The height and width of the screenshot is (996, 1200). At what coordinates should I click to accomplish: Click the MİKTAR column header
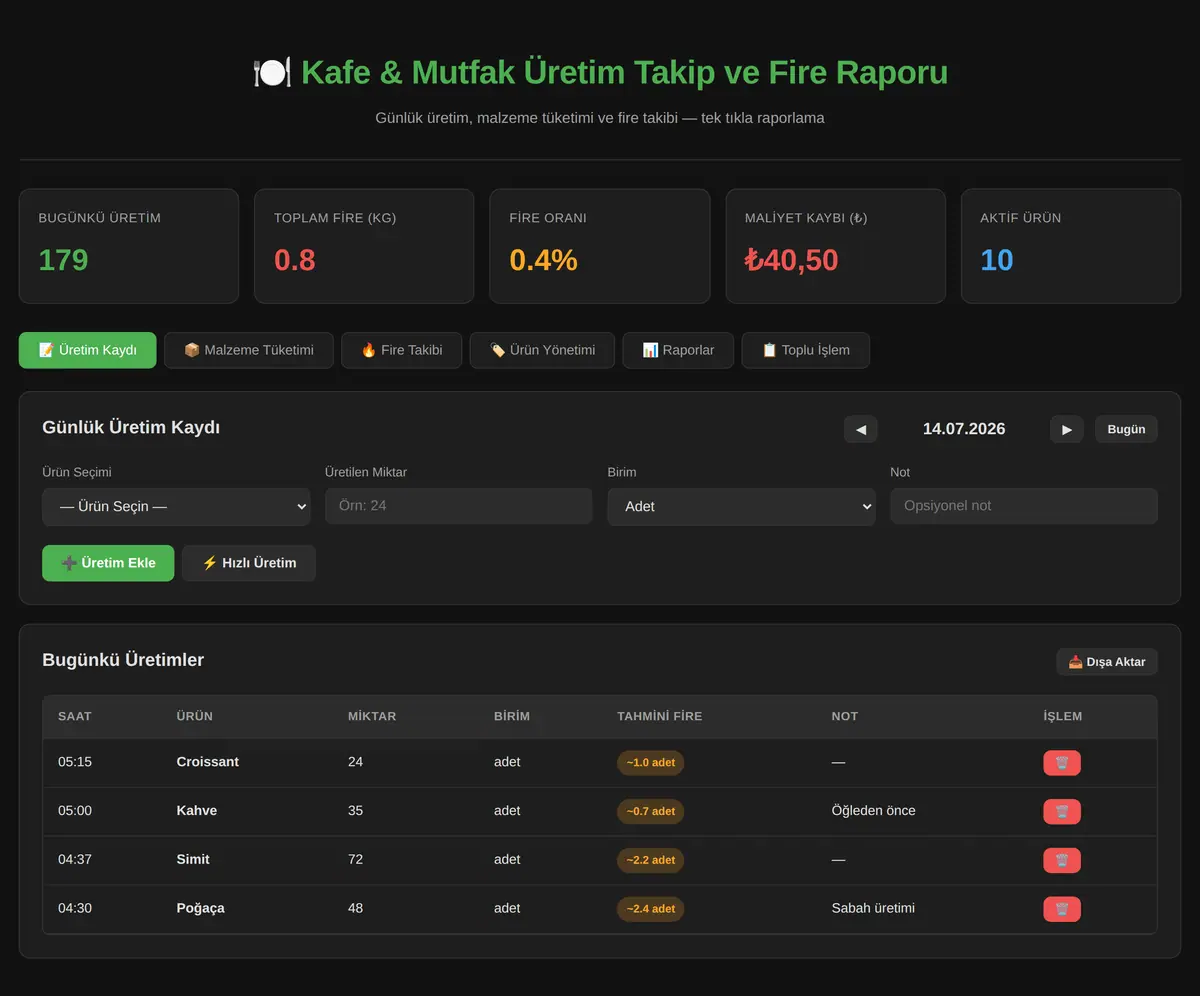click(x=372, y=716)
